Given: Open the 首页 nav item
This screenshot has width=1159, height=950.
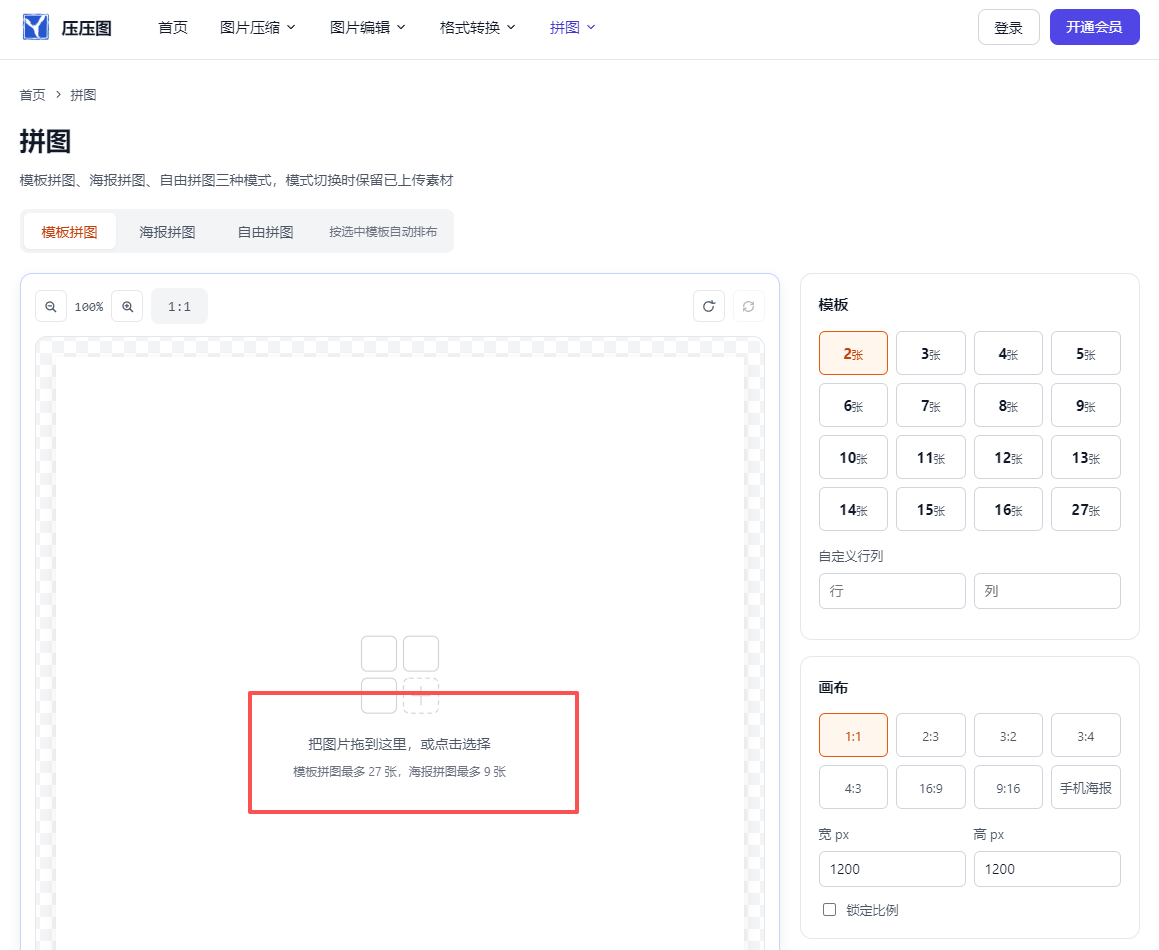Looking at the screenshot, I should pyautogui.click(x=173, y=27).
